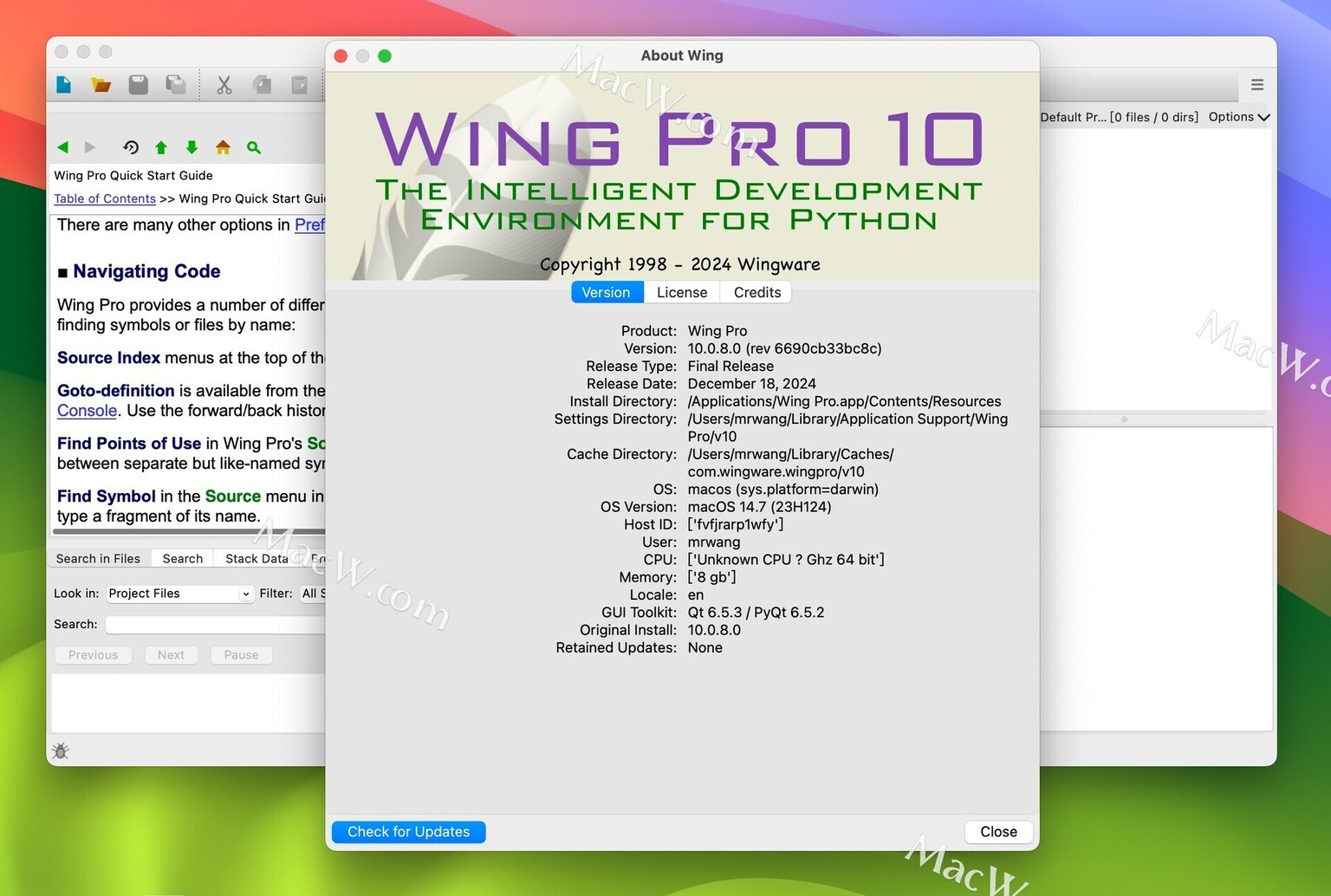
Task: Follow the Console link in Quick Start Guide
Action: [x=87, y=411]
